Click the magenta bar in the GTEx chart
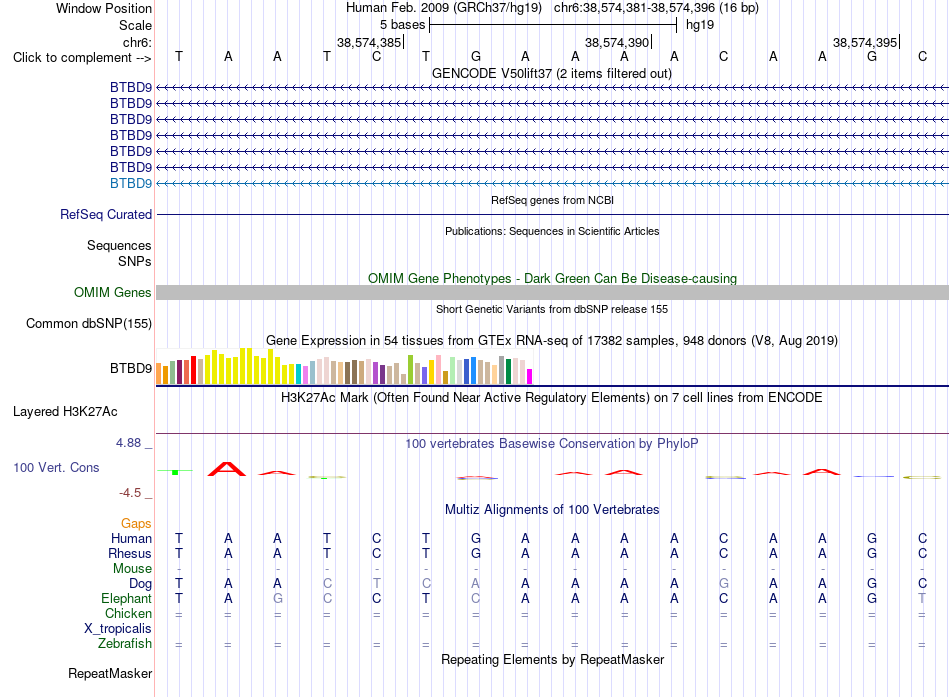 click(530, 376)
